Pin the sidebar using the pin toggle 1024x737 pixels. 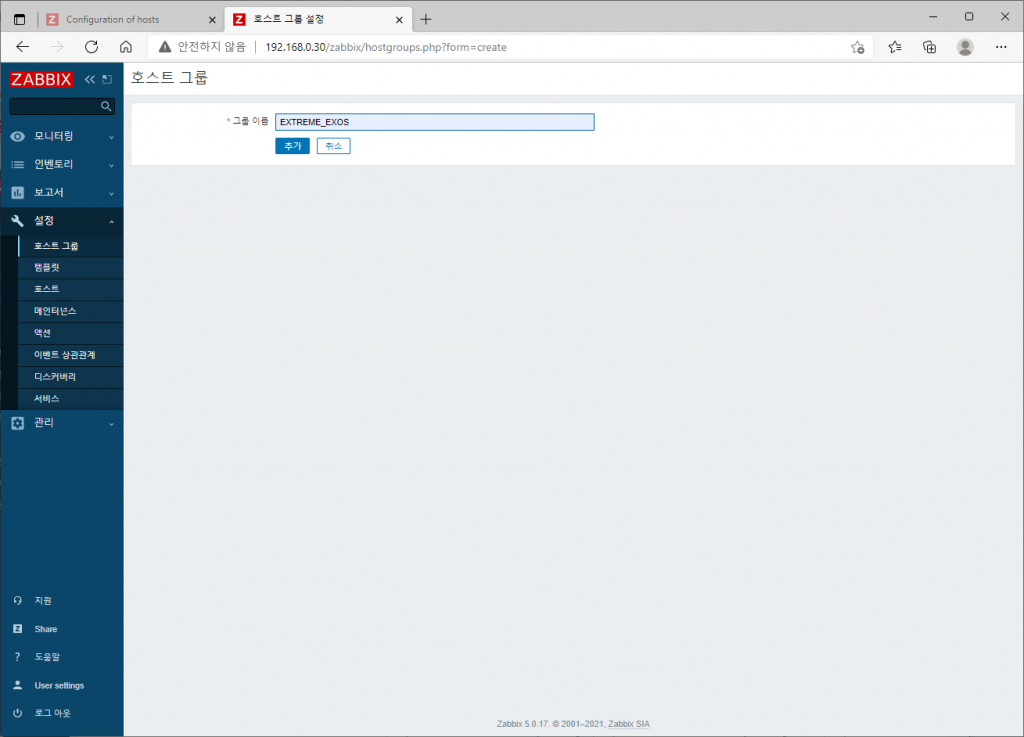coord(108,79)
